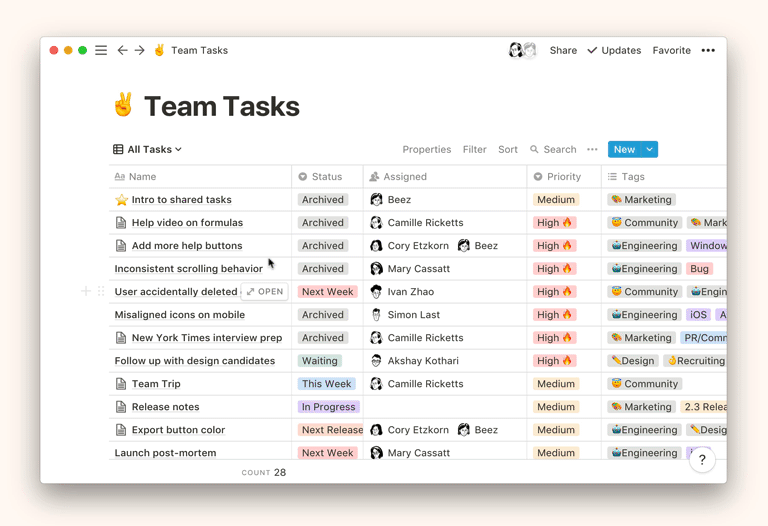Image resolution: width=768 pixels, height=526 pixels.
Task: Select the In Progress status tag
Action: [x=328, y=407]
